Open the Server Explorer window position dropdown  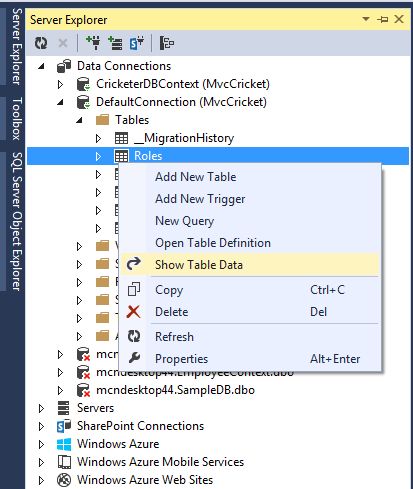[366, 19]
